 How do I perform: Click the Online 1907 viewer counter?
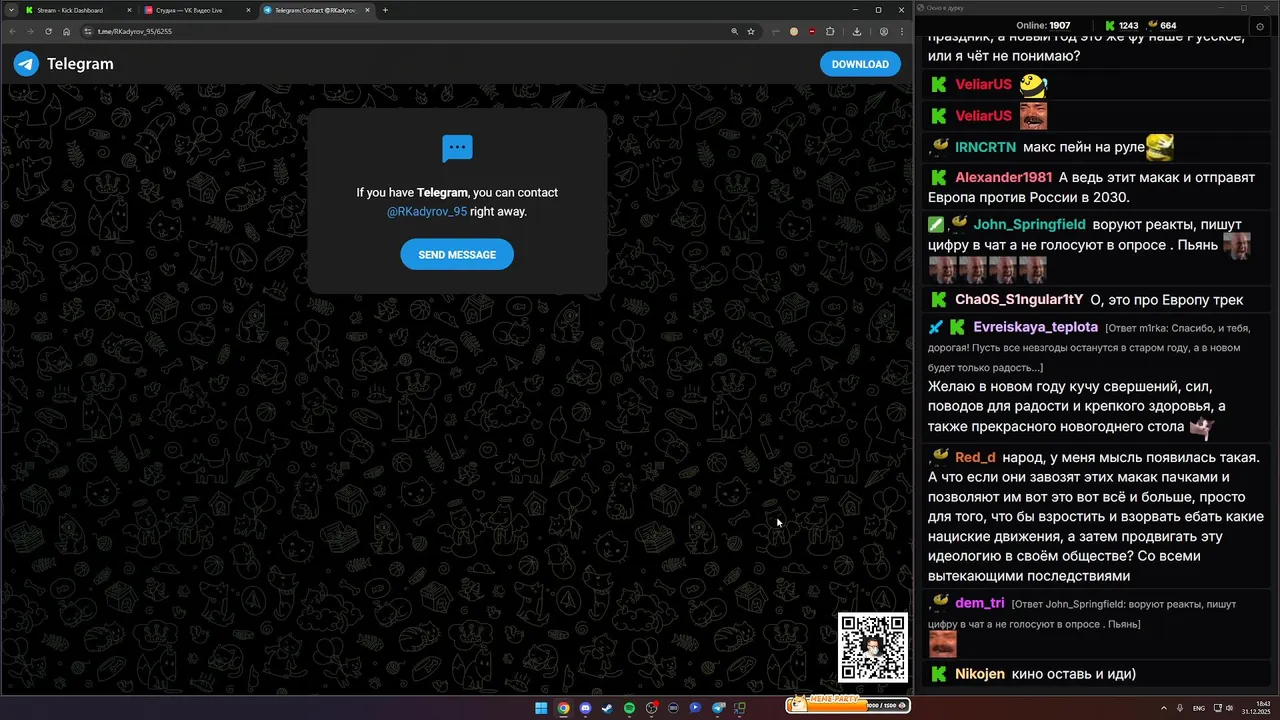tap(1043, 25)
